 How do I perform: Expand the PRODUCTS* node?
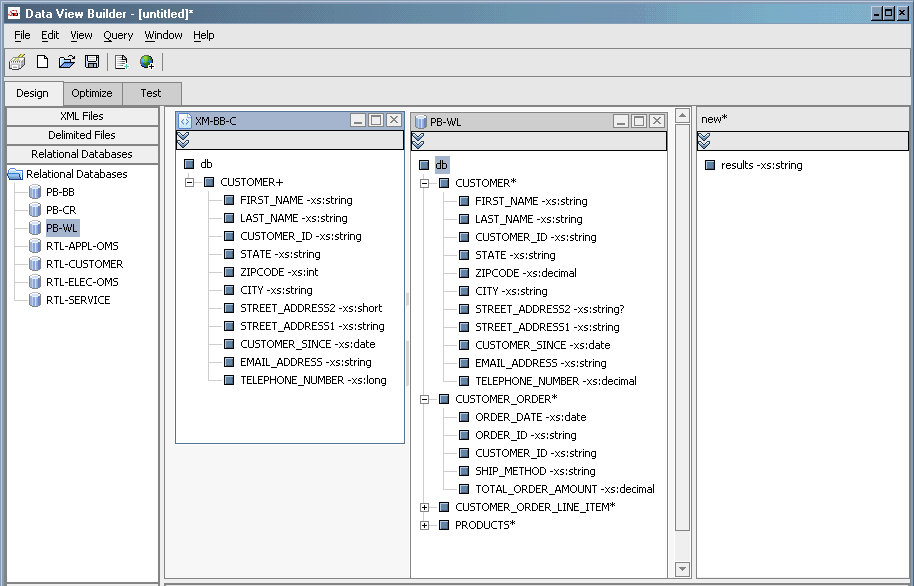(x=424, y=525)
